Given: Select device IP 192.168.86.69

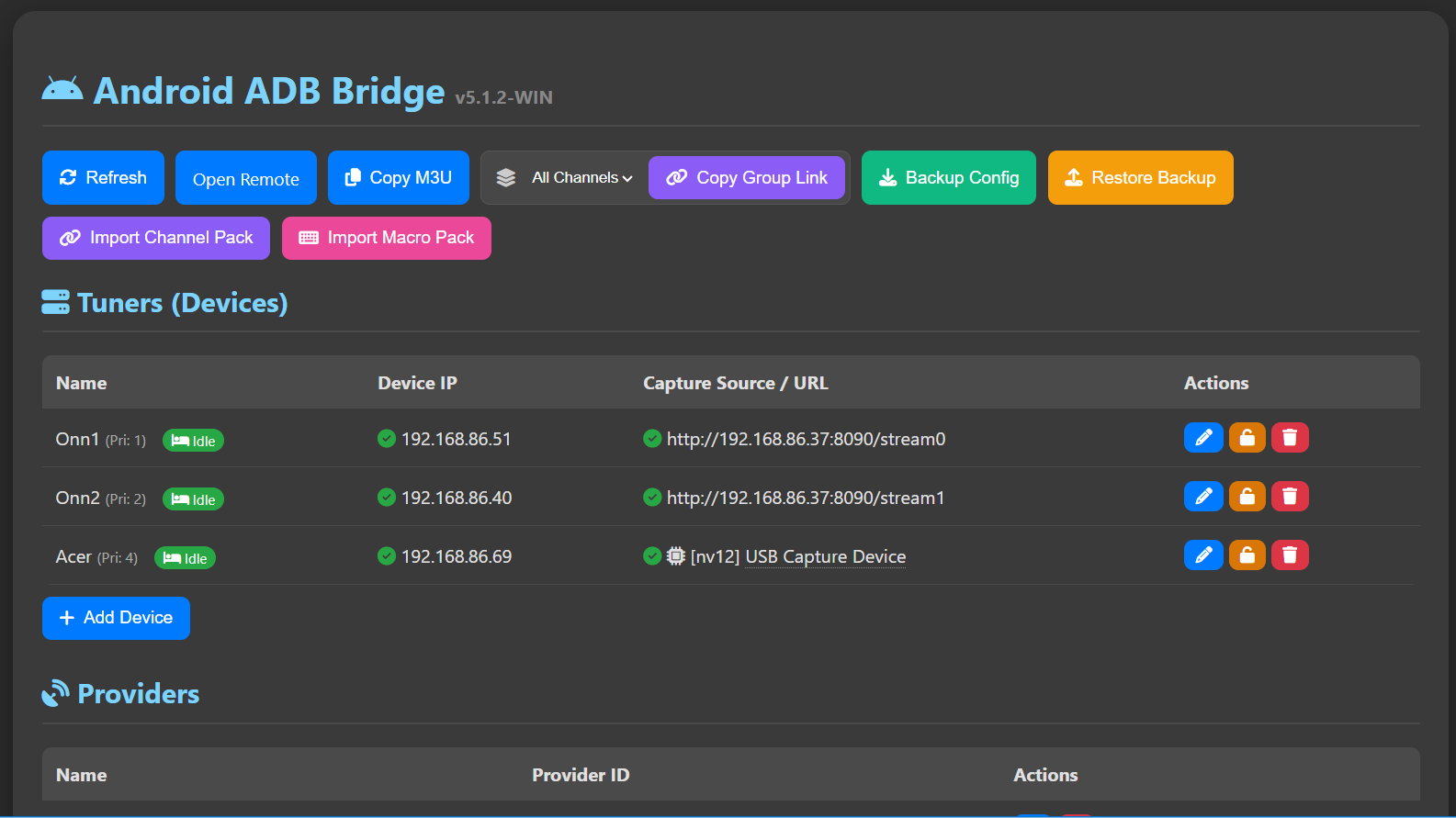Looking at the screenshot, I should [457, 556].
